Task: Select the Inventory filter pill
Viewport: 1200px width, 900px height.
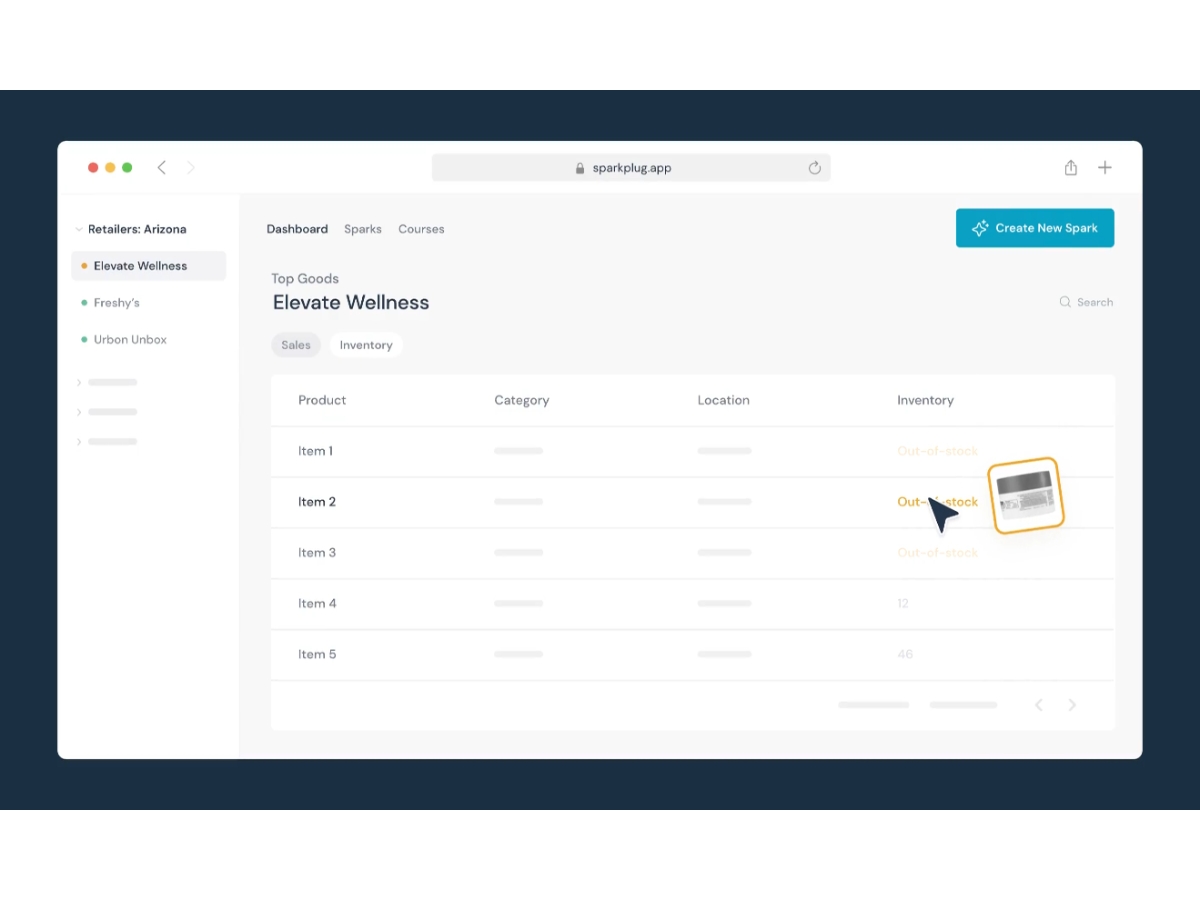Action: click(x=366, y=345)
